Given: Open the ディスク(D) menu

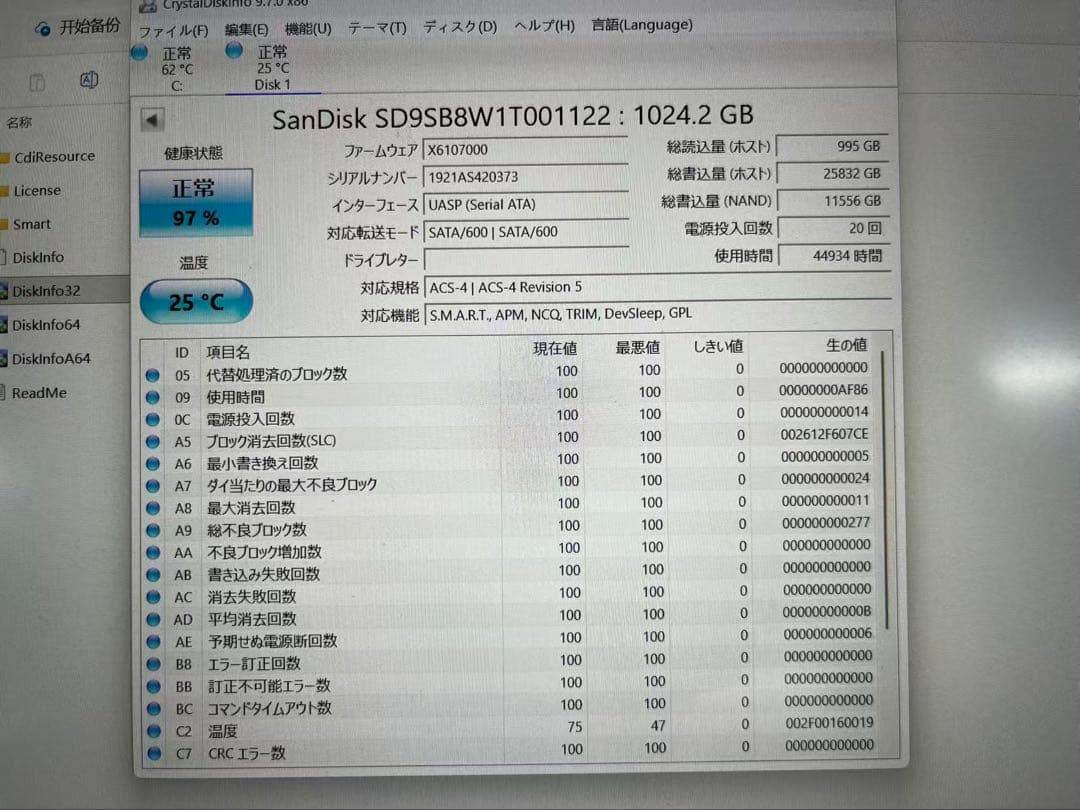Looking at the screenshot, I should pyautogui.click(x=459, y=27).
